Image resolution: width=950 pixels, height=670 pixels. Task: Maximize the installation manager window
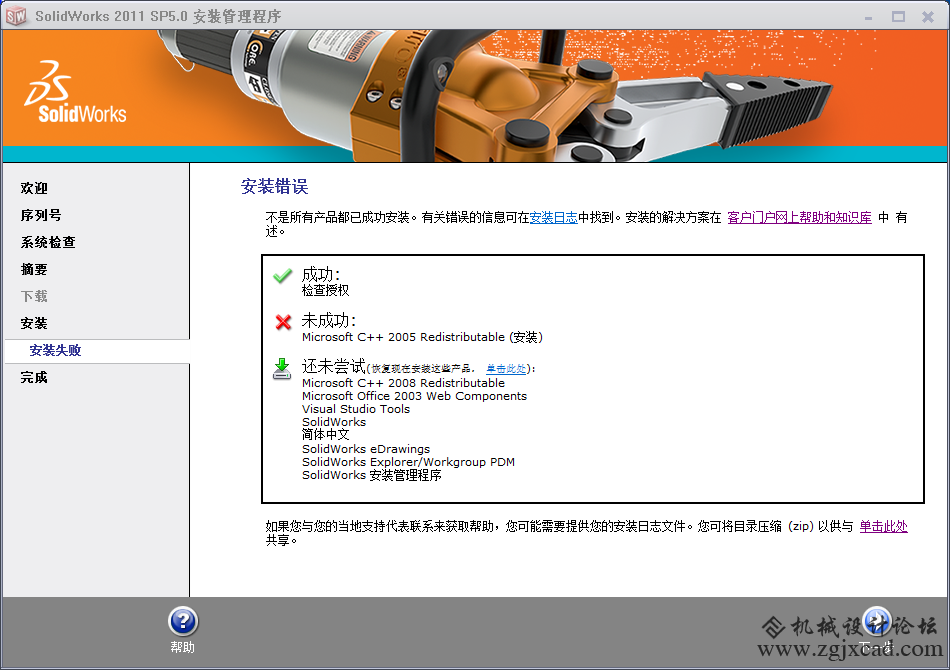point(899,16)
